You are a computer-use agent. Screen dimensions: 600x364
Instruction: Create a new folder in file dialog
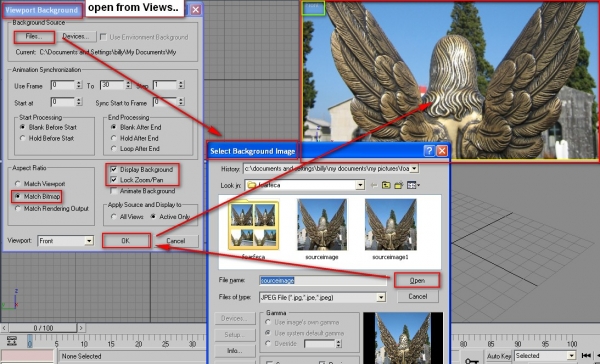pyautogui.click(x=399, y=185)
